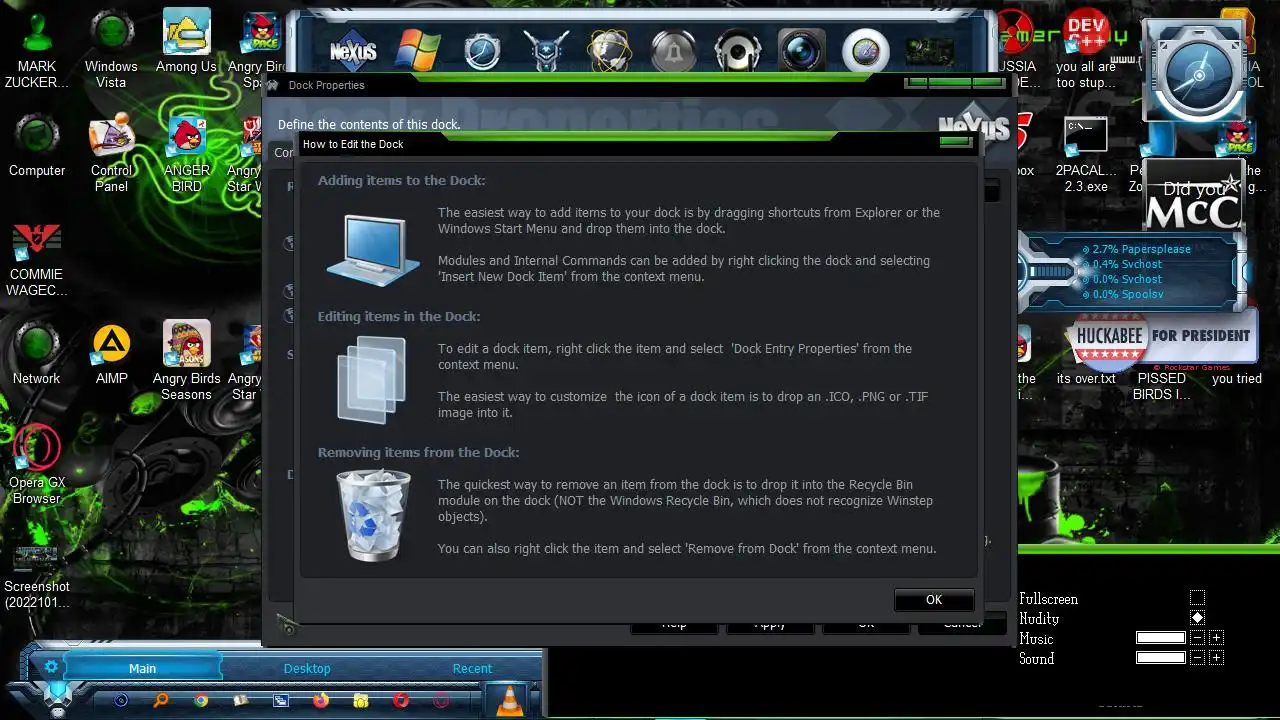Screen dimensions: 1280x720
Task: Adjust the Music volume bar
Action: click(x=1161, y=638)
